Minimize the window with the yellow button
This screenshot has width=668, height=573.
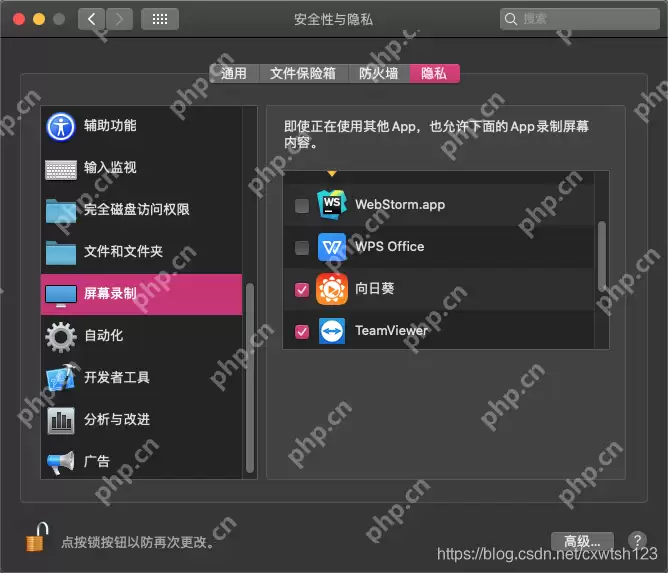point(39,19)
